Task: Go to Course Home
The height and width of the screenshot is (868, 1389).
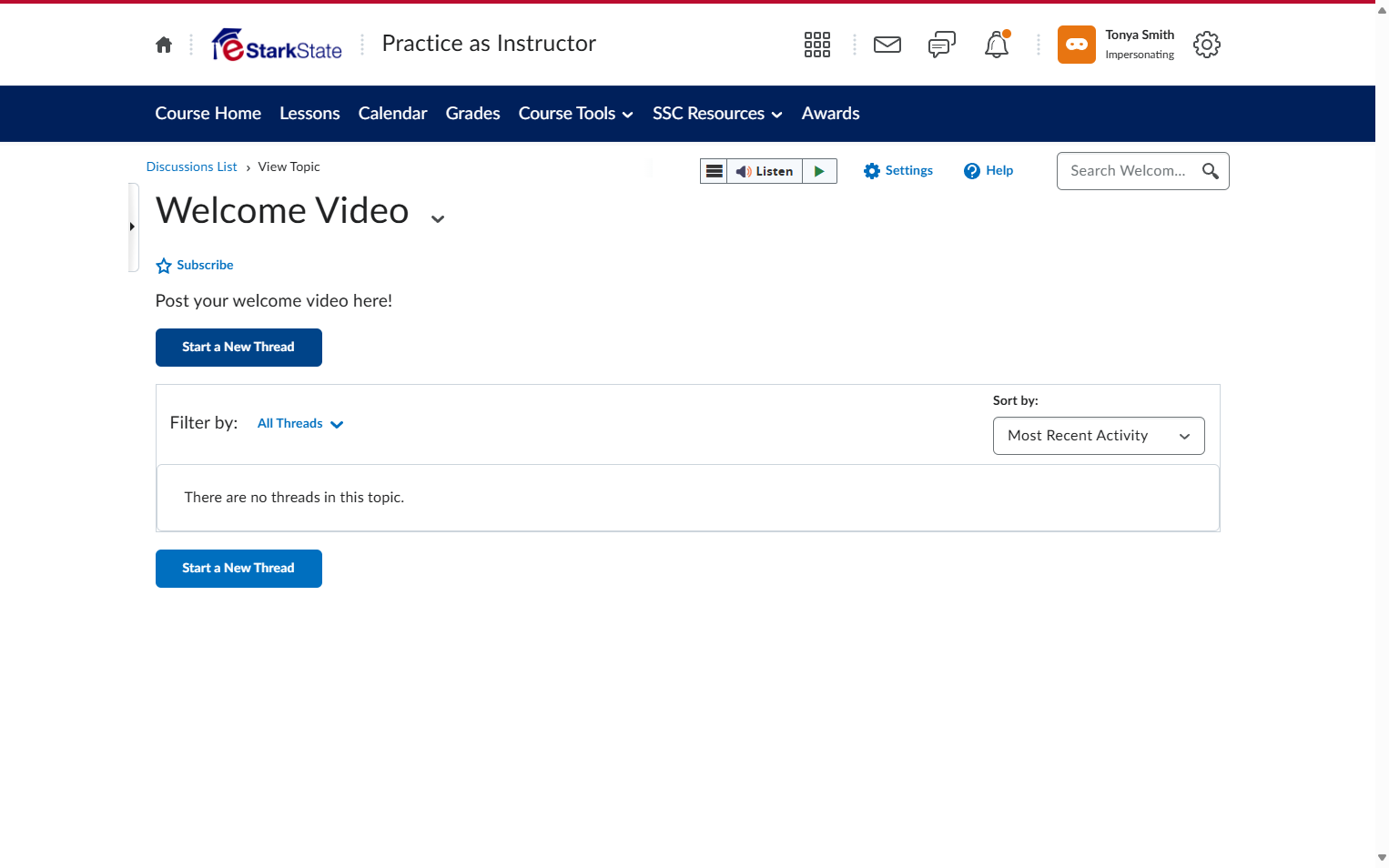Action: 208,114
